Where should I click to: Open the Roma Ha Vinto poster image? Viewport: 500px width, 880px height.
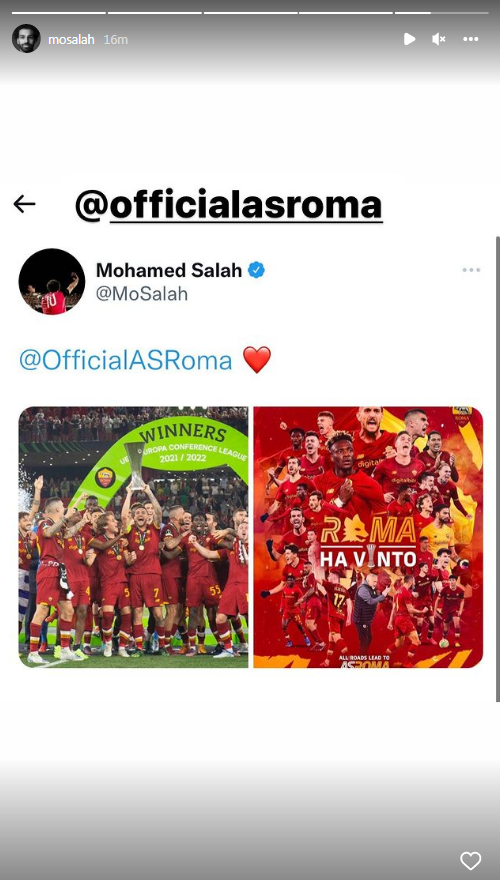click(x=368, y=537)
